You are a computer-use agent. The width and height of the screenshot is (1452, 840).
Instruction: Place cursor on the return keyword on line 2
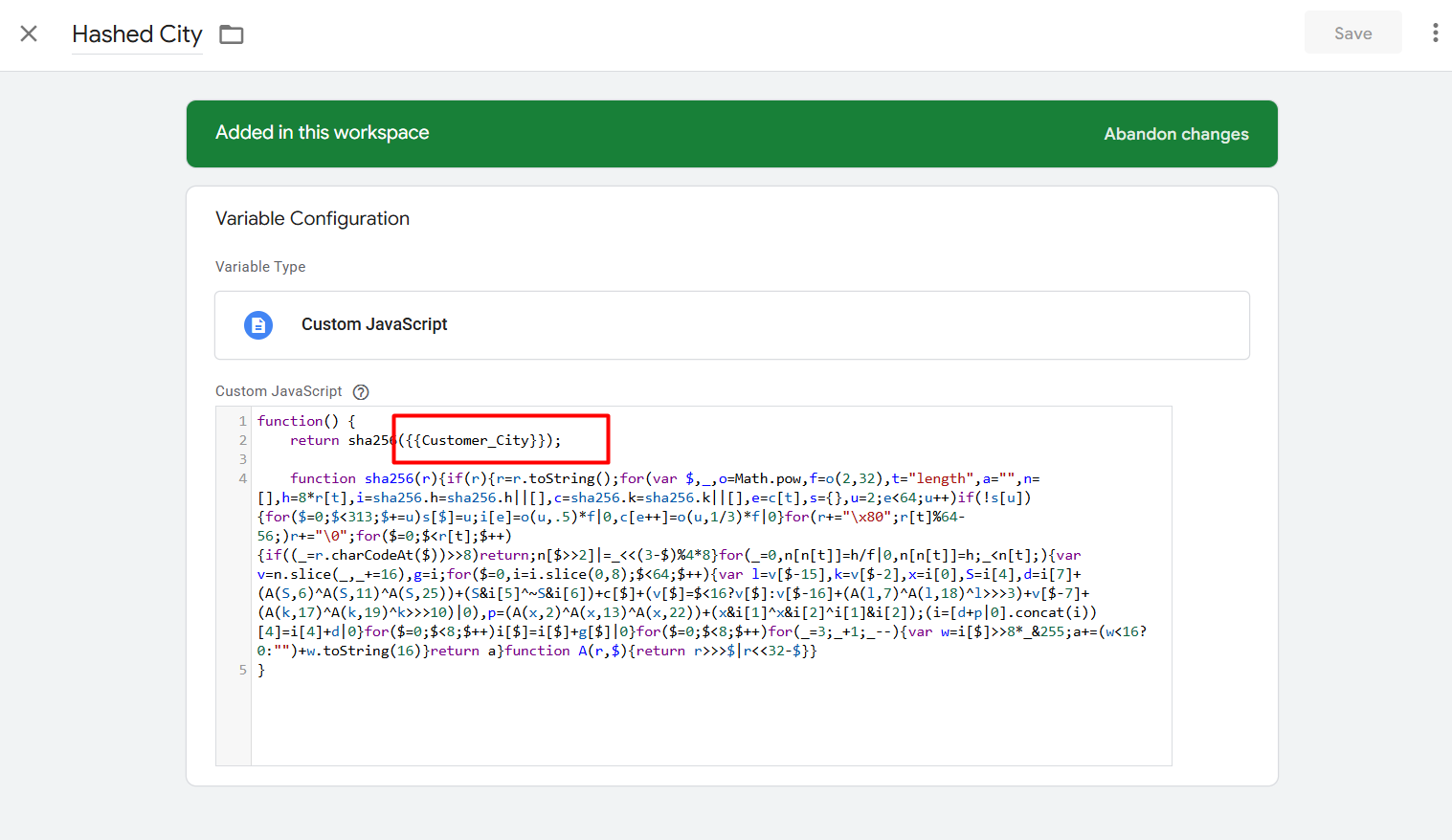[x=314, y=440]
